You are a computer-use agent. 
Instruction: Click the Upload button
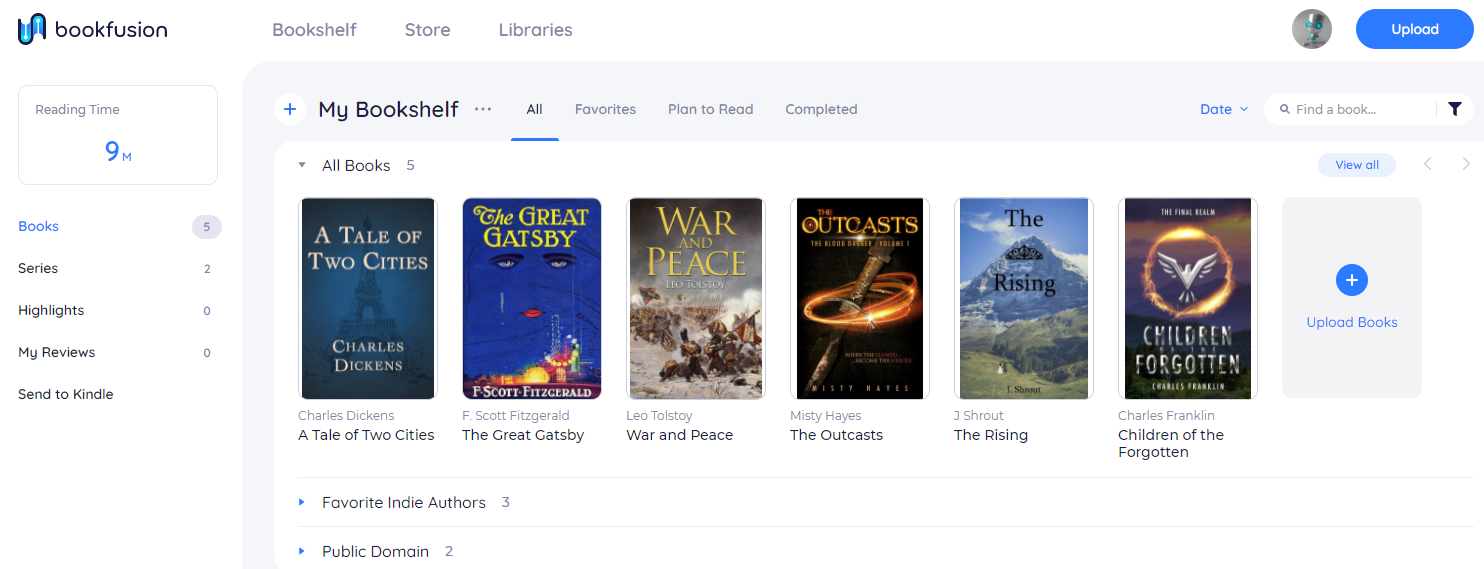pos(1414,29)
